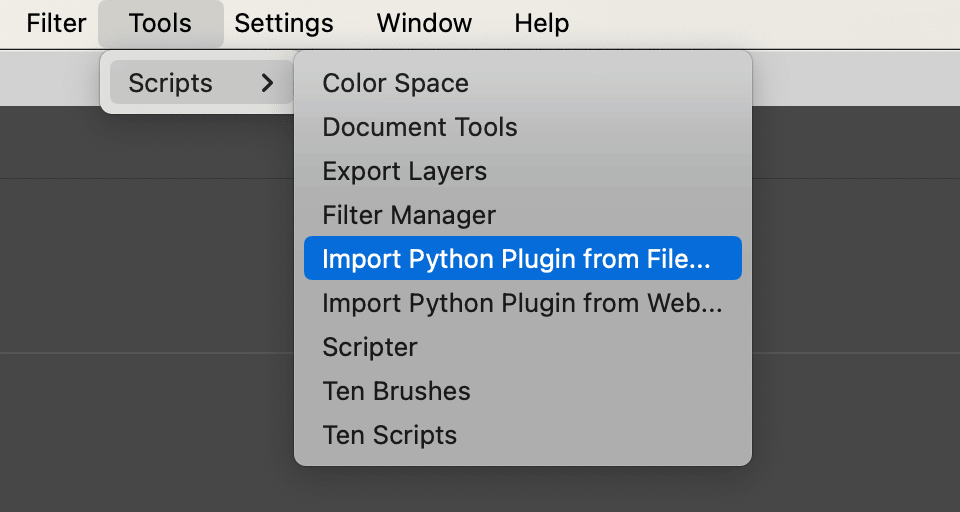Open the Settings menu
Image resolution: width=960 pixels, height=512 pixels.
tap(284, 23)
